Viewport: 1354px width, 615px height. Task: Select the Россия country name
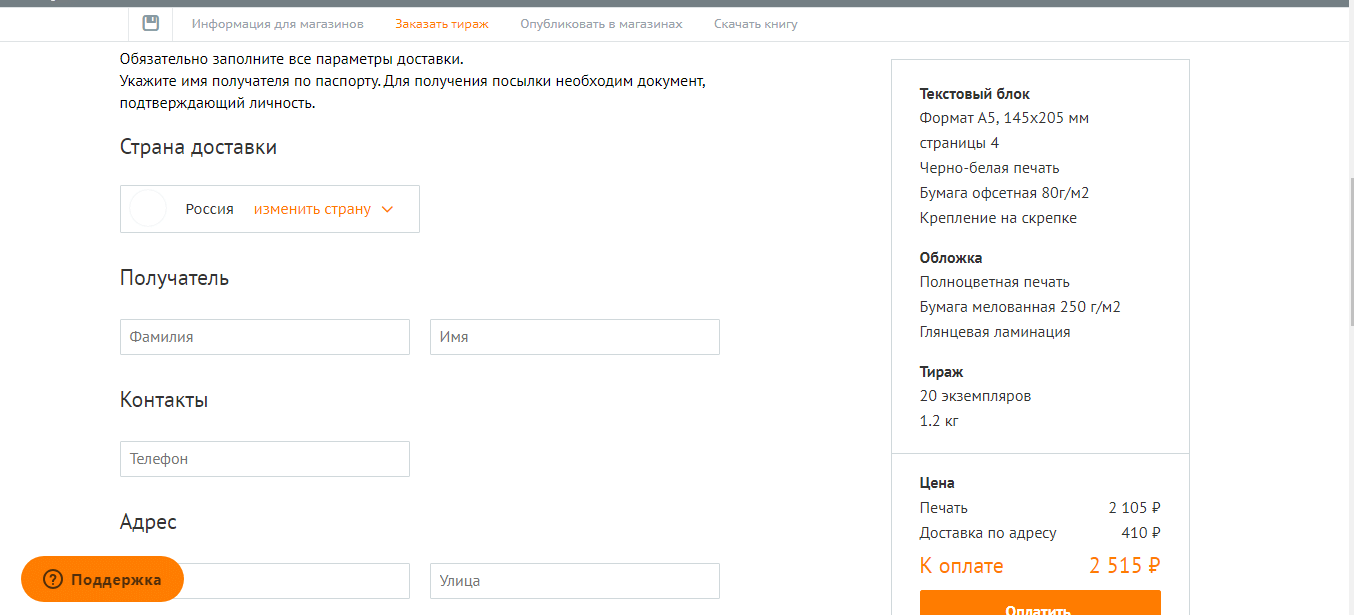pyautogui.click(x=209, y=209)
